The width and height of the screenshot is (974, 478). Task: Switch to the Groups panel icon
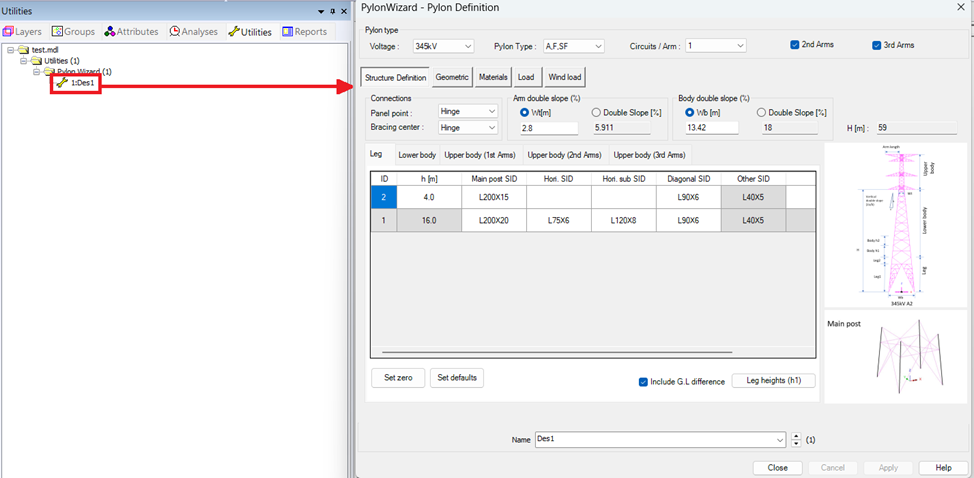point(57,32)
